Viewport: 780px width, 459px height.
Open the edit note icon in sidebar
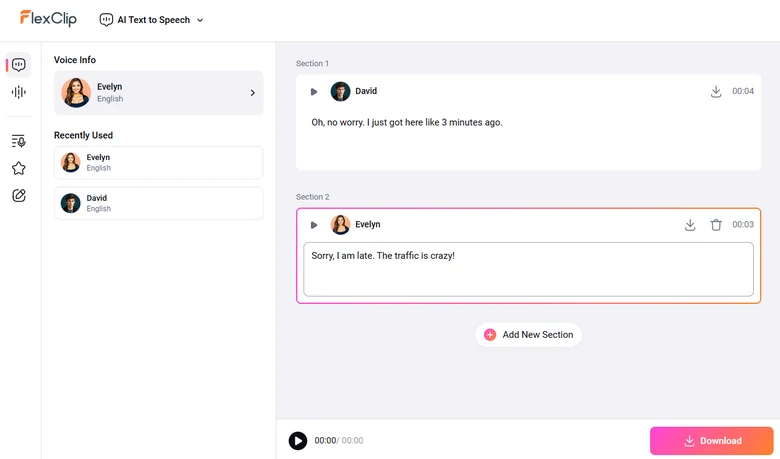(18, 196)
